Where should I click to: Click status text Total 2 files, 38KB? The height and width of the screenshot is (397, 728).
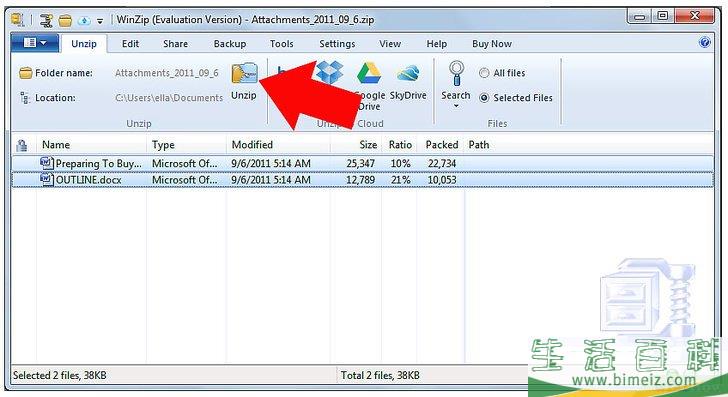tap(380, 375)
